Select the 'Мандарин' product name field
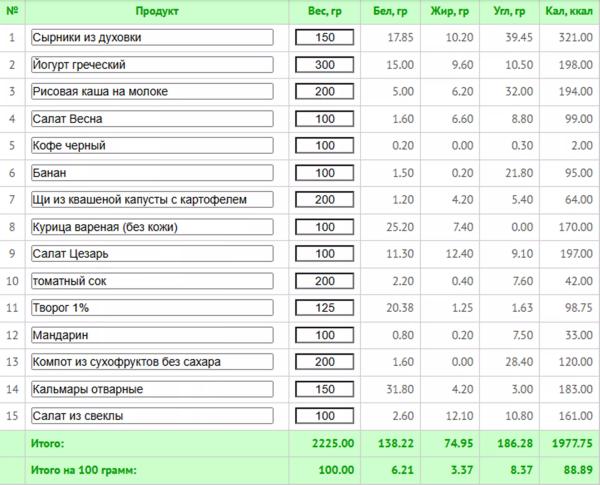 (152, 334)
